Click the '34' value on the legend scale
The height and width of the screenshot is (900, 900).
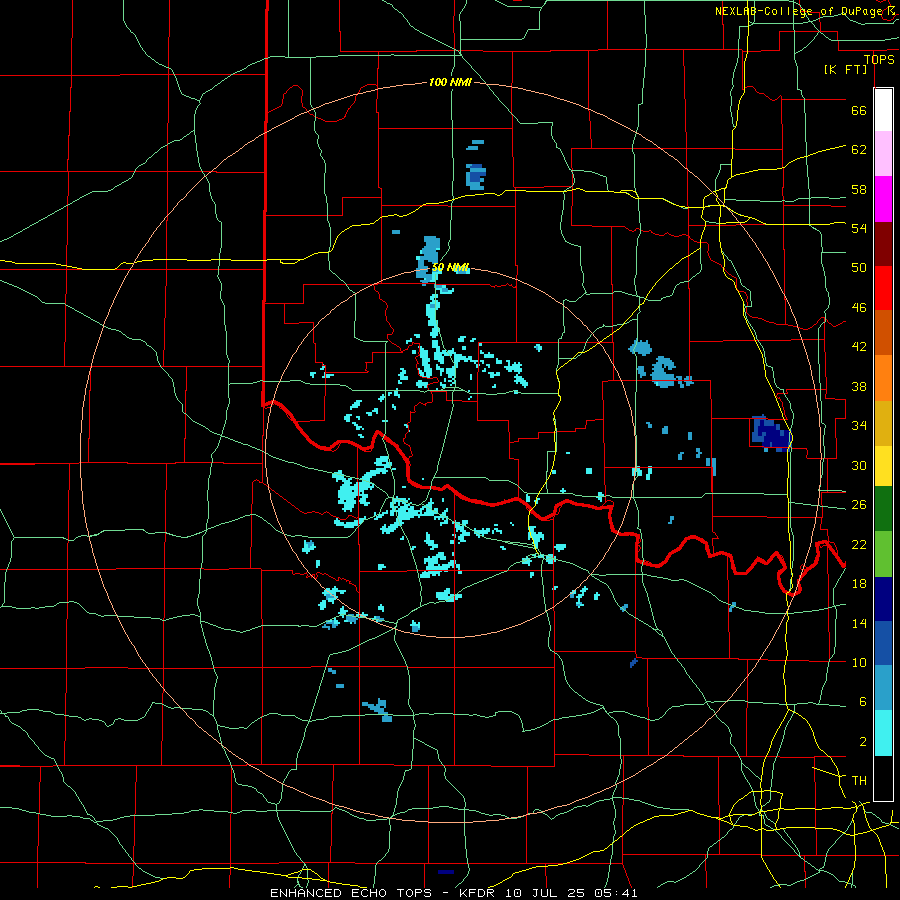coord(859,426)
